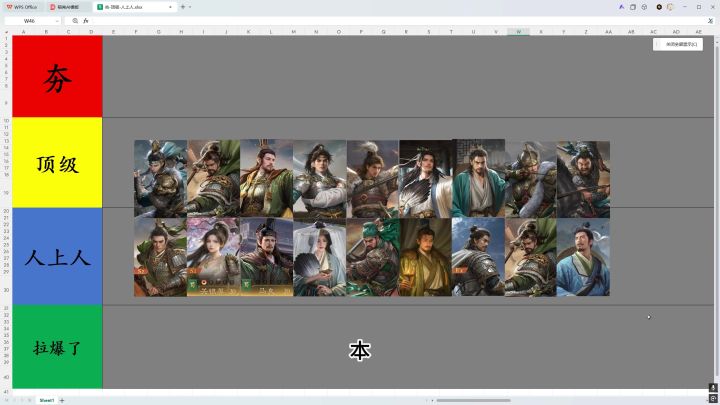This screenshot has width=720, height=405.
Task: Go to first sheet navigation arrow
Action: tap(6, 400)
